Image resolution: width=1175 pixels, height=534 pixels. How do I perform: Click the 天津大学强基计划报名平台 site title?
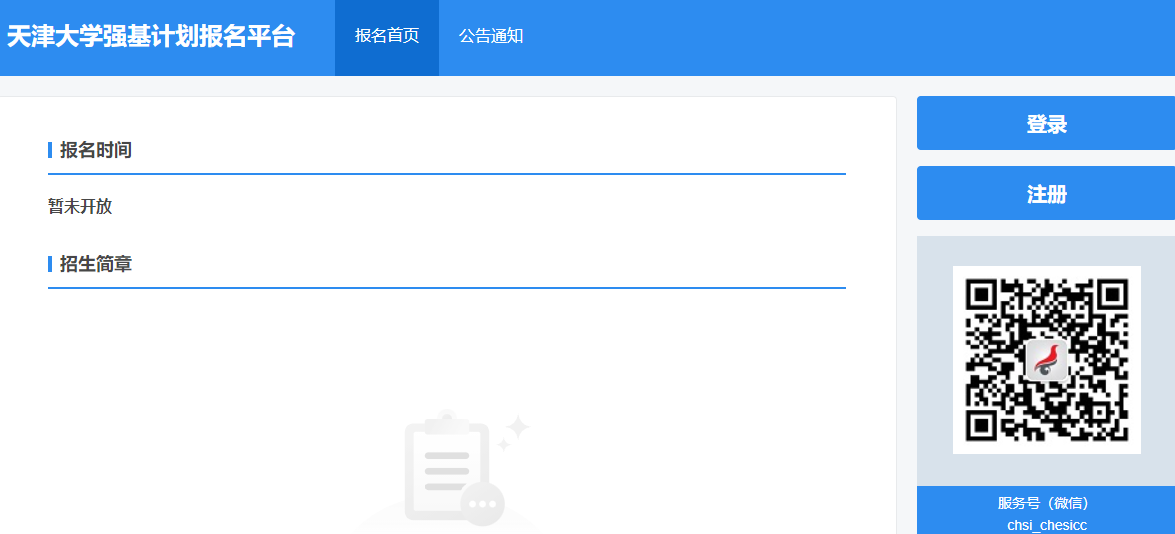(151, 37)
